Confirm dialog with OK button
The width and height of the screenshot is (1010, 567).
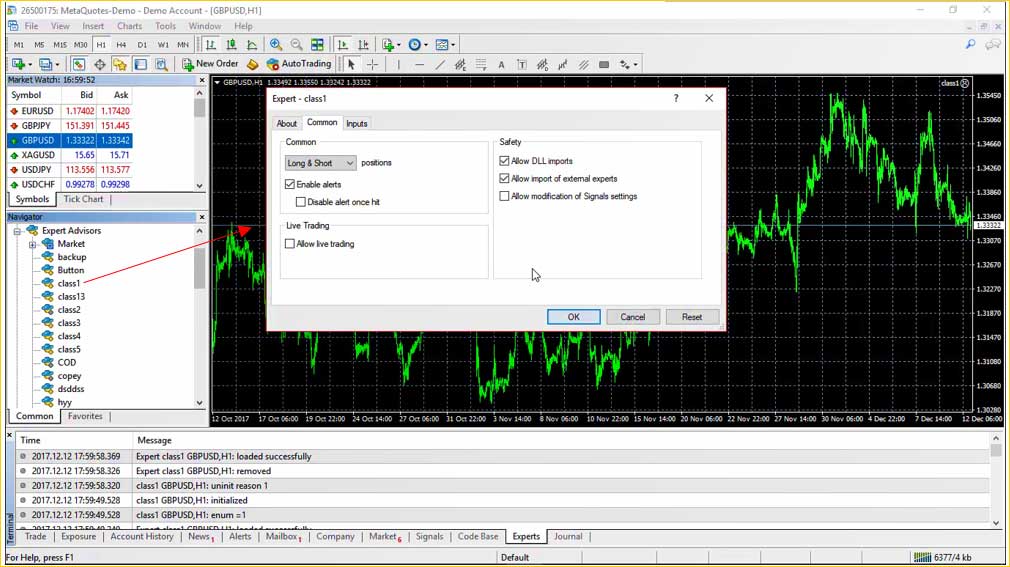click(573, 316)
